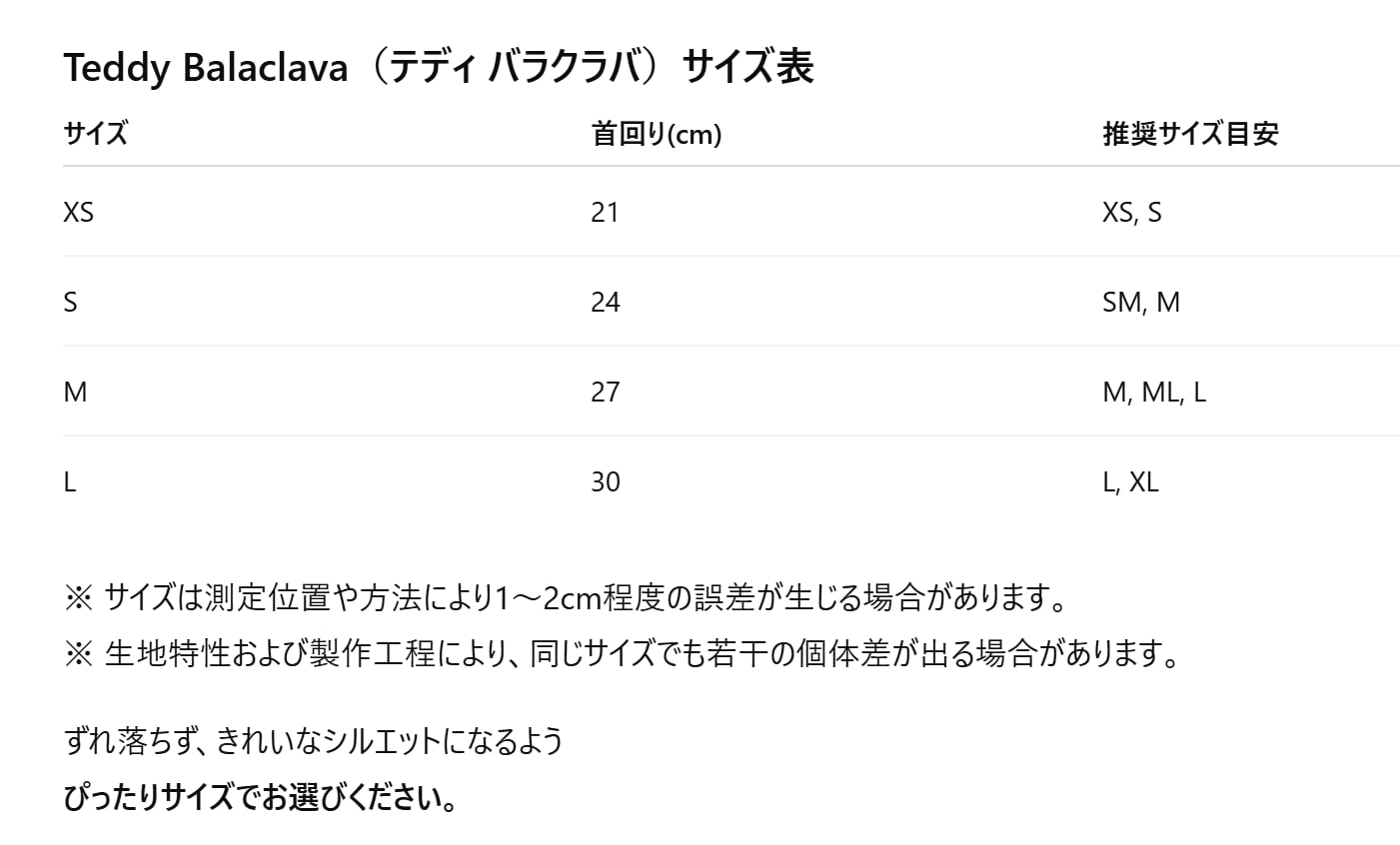The image size is (1400, 845).
Task: Click recommended size cell 'M, ML, L'
Action: [1153, 392]
